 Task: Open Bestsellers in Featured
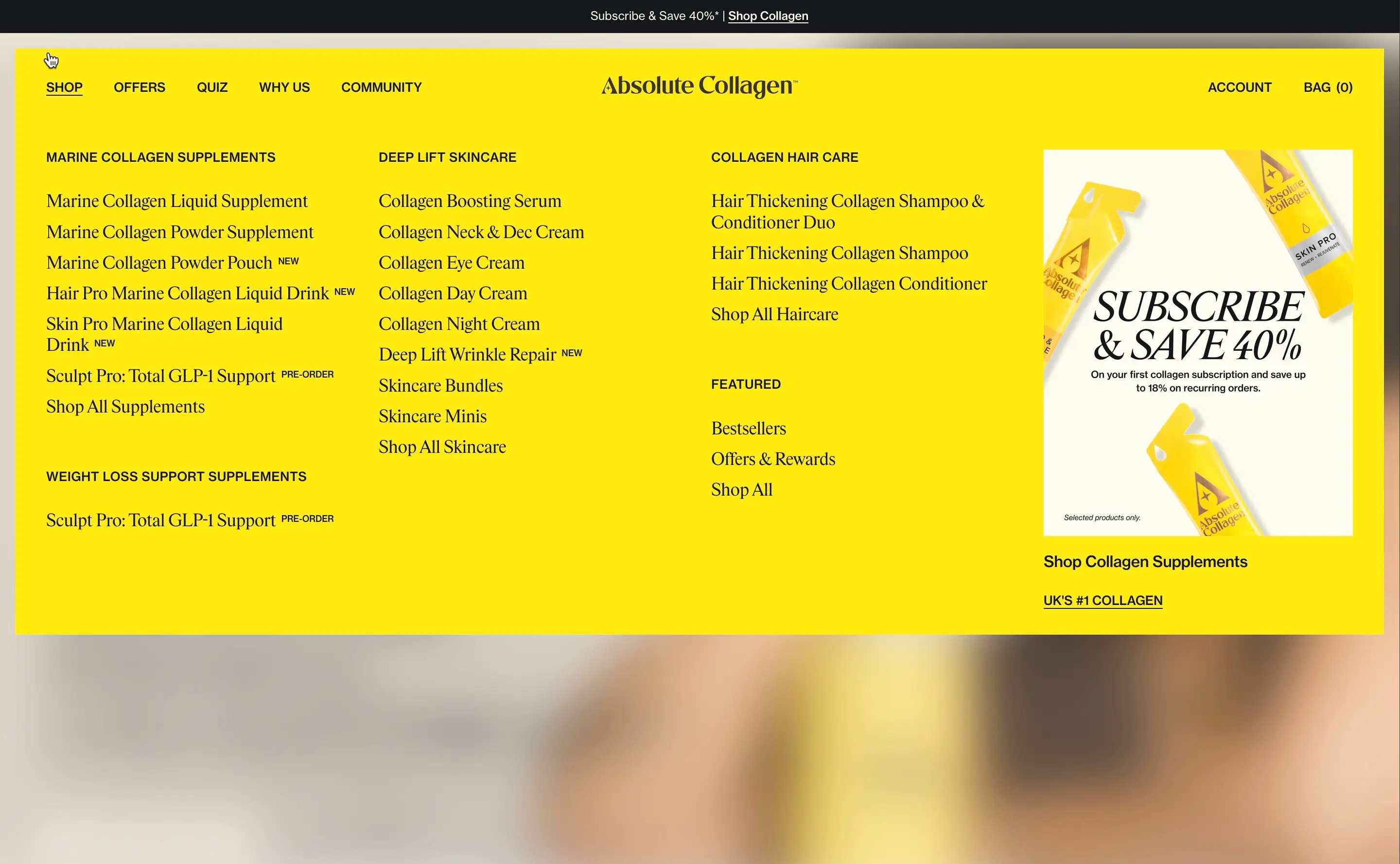click(x=748, y=429)
